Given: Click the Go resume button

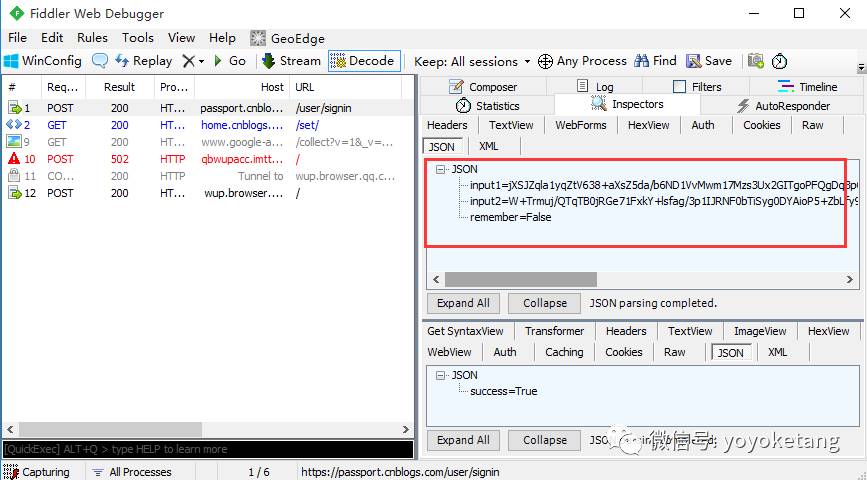Looking at the screenshot, I should click(x=229, y=61).
